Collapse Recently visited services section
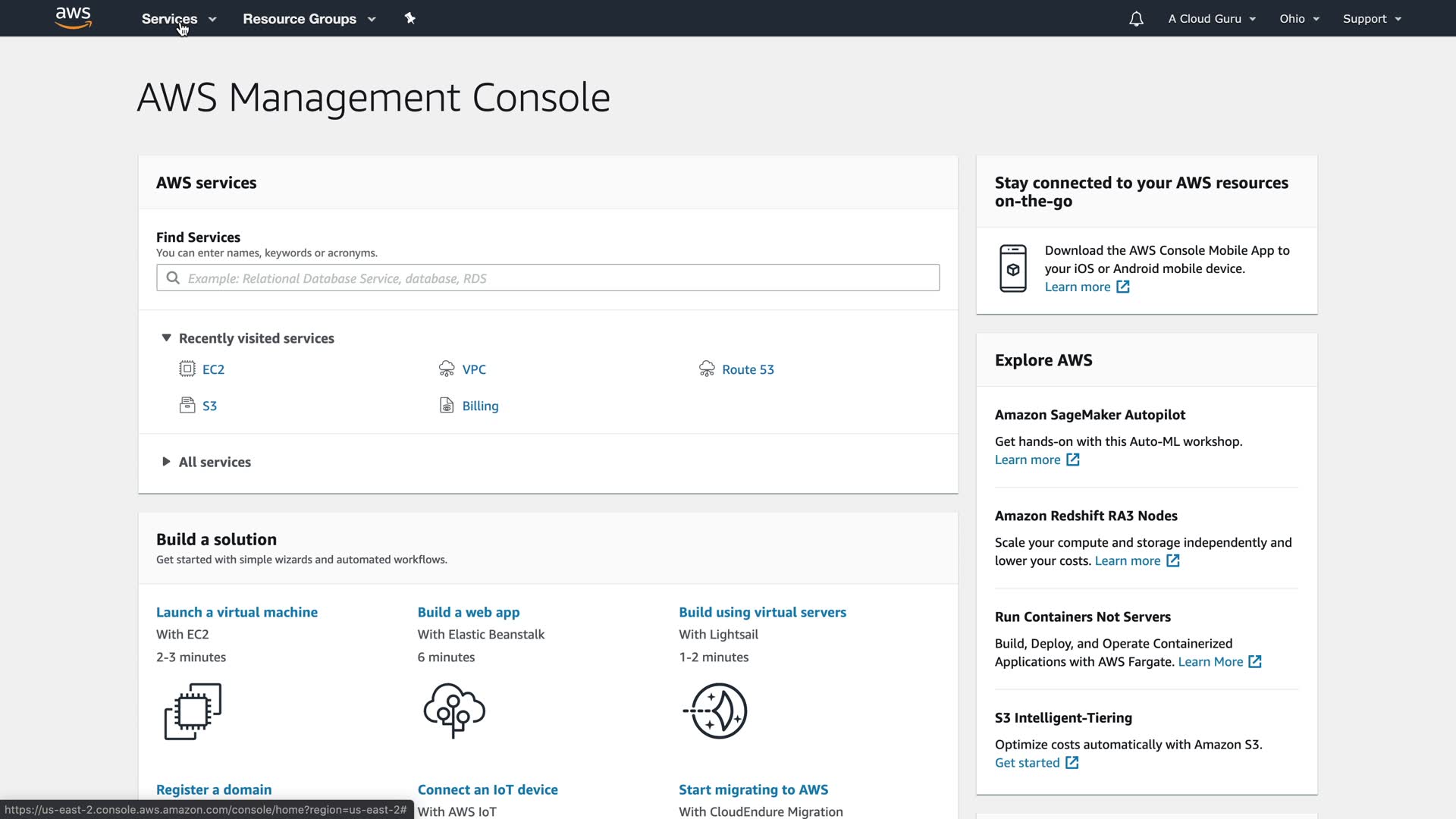The width and height of the screenshot is (1456, 819). [x=166, y=338]
